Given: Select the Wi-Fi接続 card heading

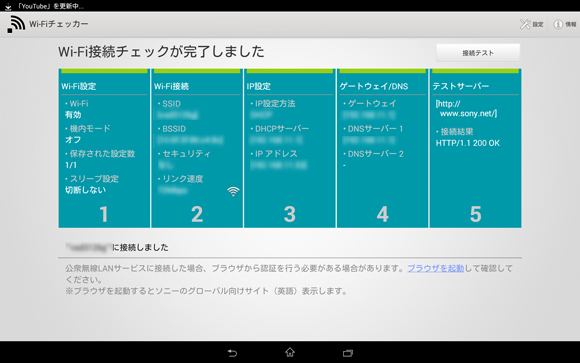Looking at the screenshot, I should pyautogui.click(x=171, y=86).
